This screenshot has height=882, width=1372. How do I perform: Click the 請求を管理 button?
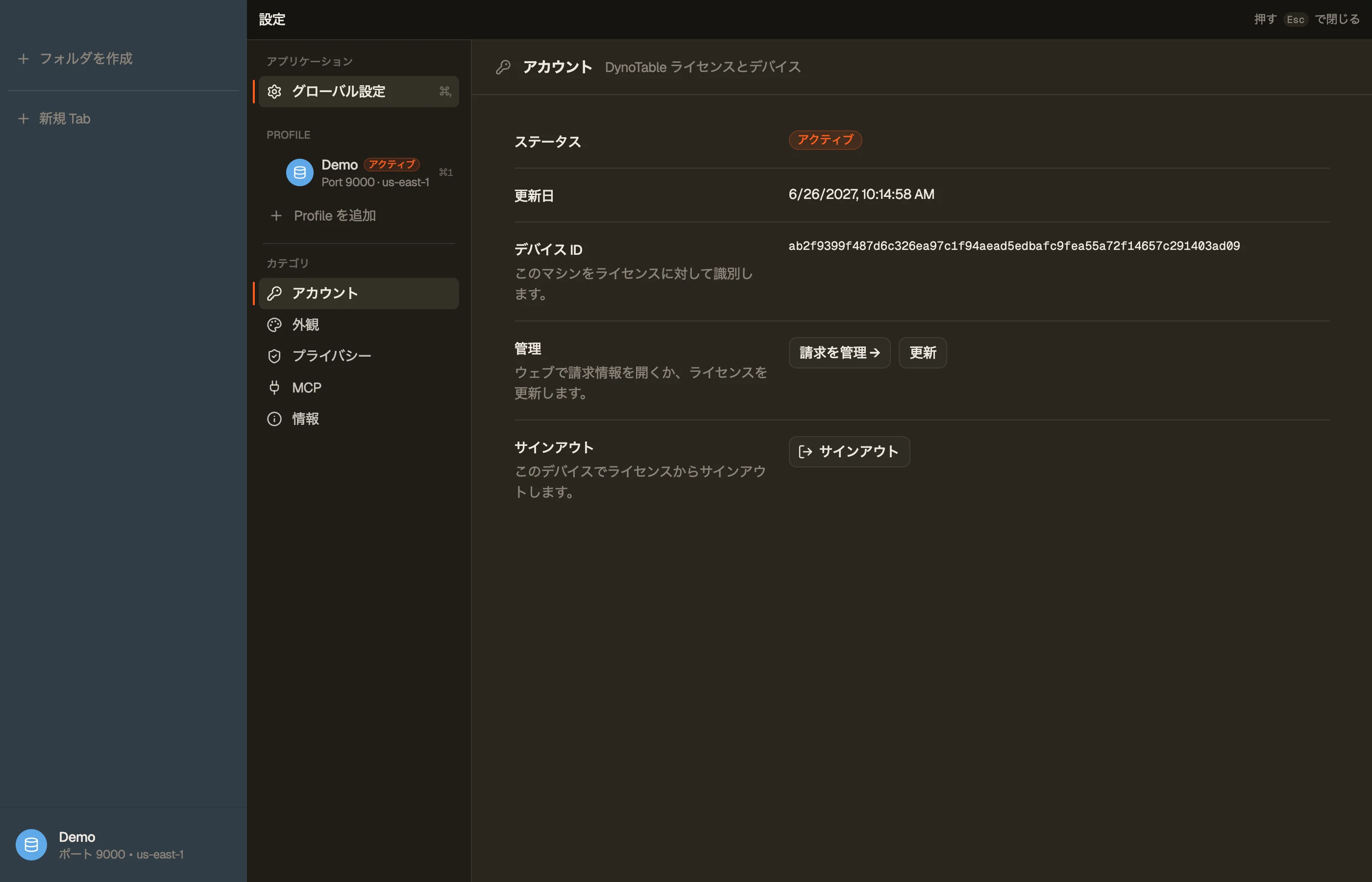coord(839,353)
